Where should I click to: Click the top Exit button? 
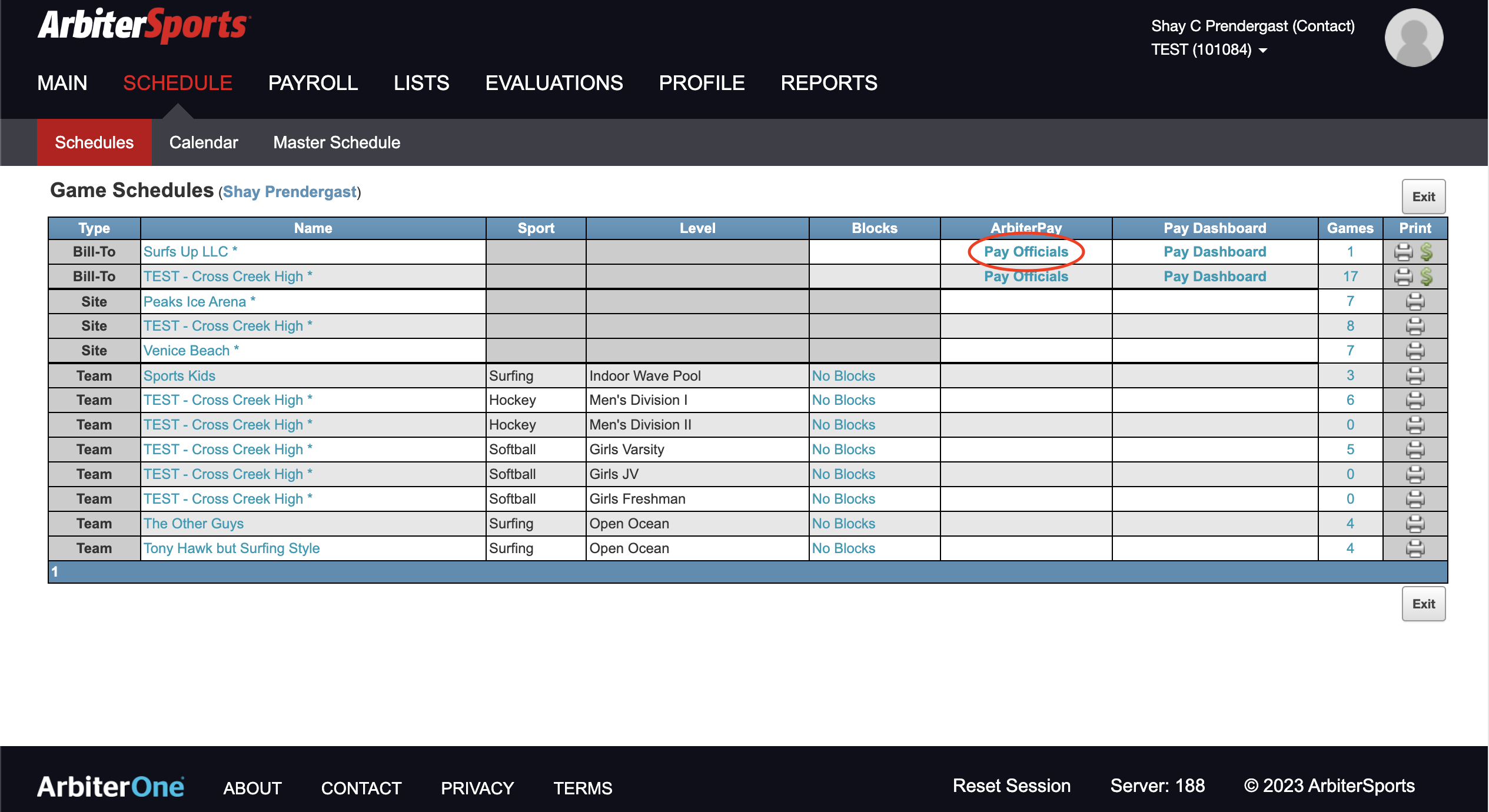pyautogui.click(x=1423, y=197)
